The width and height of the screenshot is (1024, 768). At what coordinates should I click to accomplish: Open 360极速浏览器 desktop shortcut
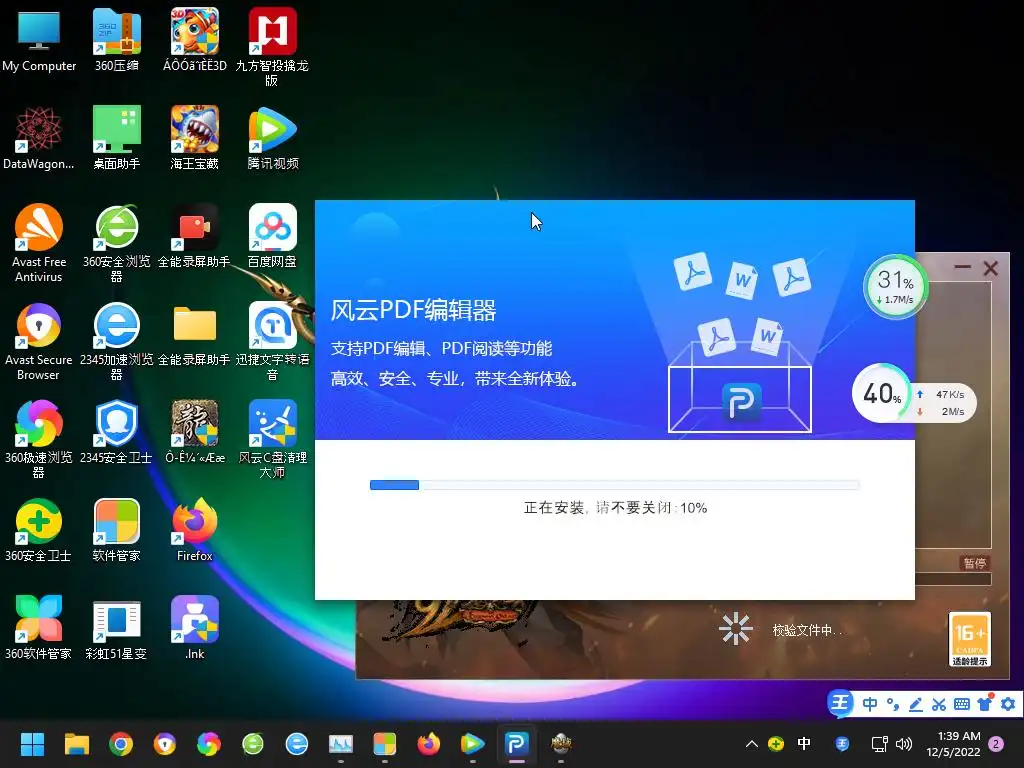click(39, 440)
